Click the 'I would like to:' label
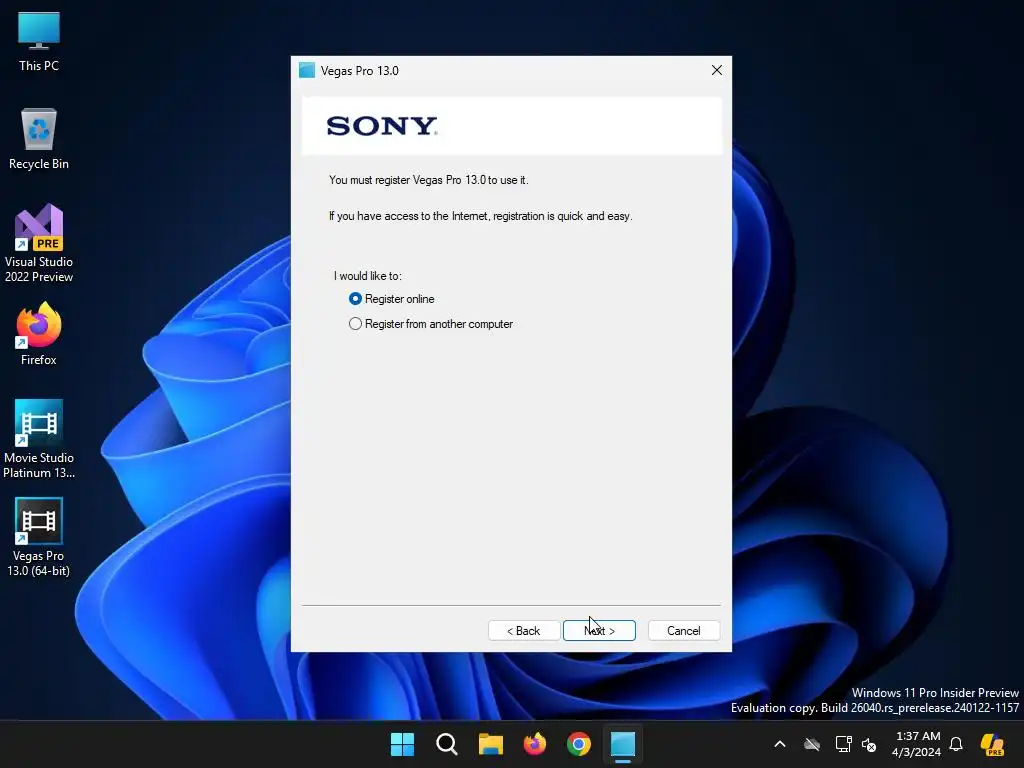 coord(368,276)
